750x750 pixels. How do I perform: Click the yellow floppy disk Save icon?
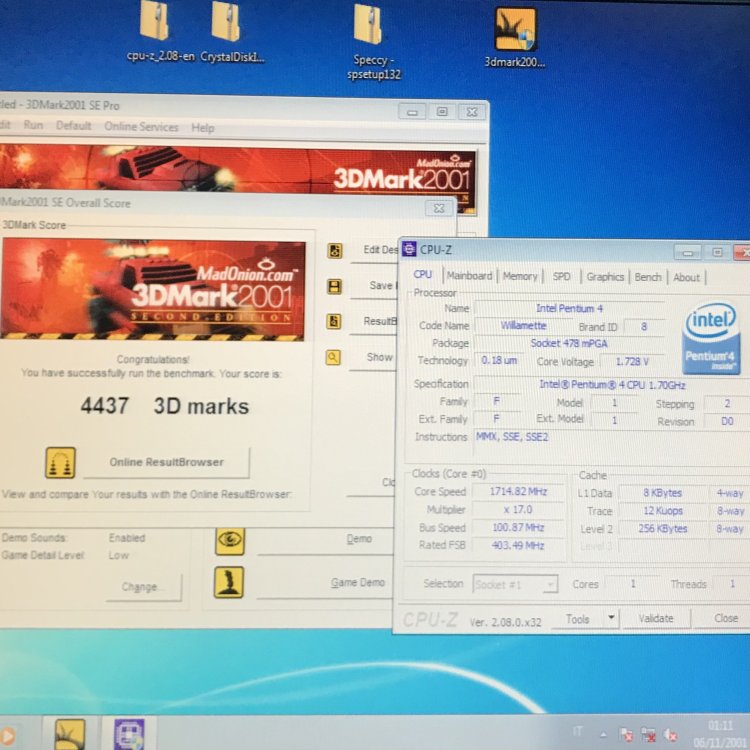tap(334, 287)
